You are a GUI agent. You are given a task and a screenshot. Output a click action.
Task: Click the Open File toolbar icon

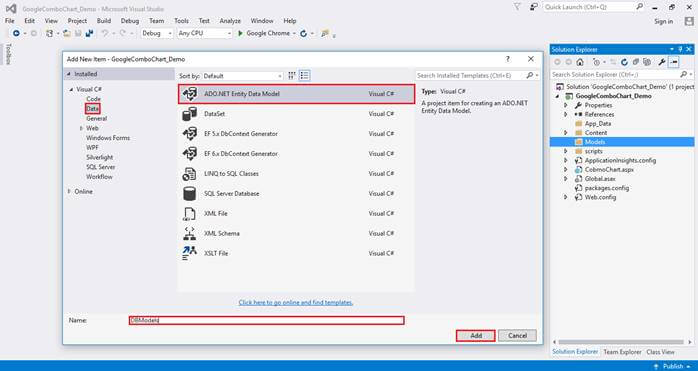click(x=67, y=33)
